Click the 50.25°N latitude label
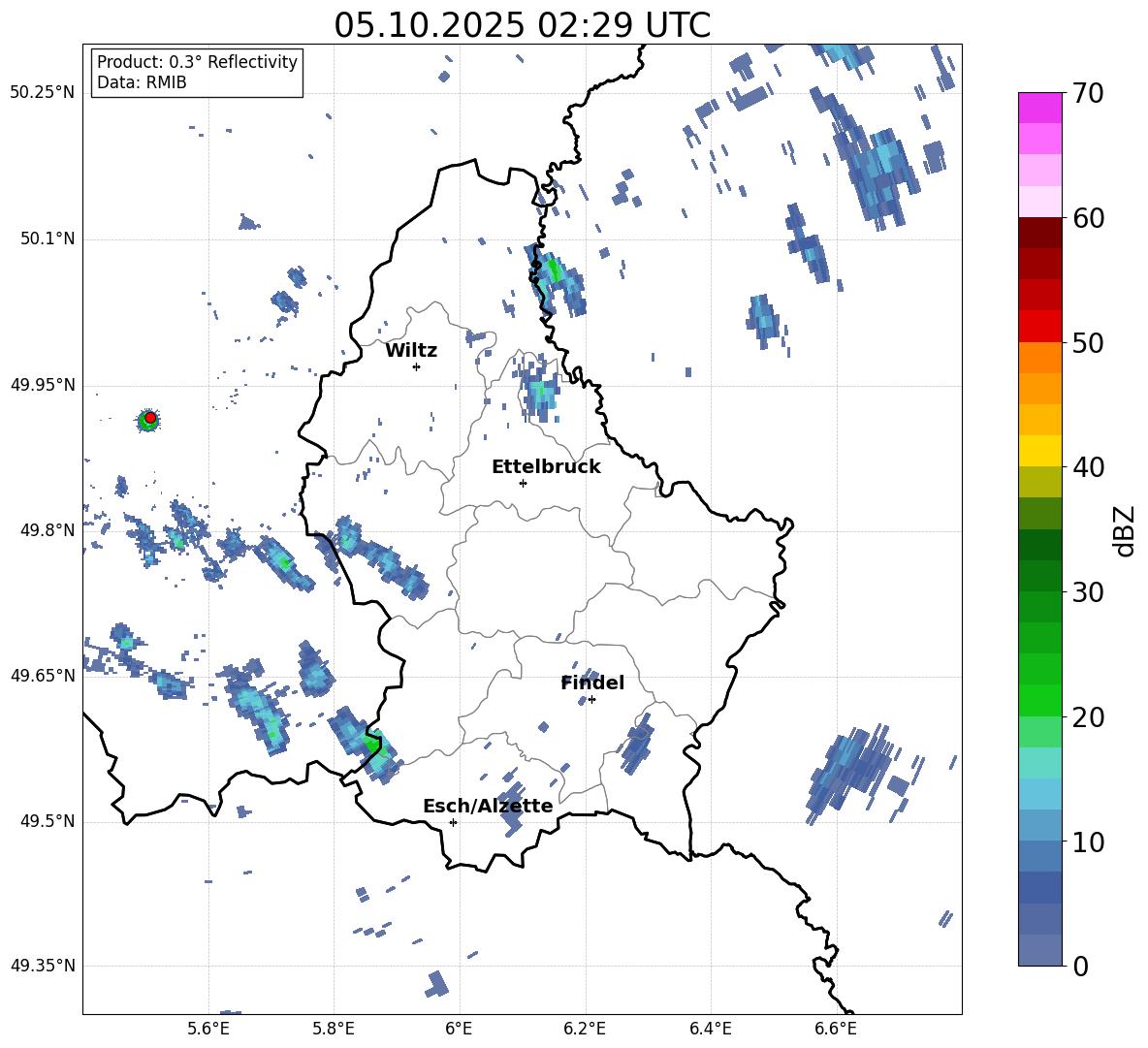Viewport: 1148px width, 1048px height. [x=43, y=92]
